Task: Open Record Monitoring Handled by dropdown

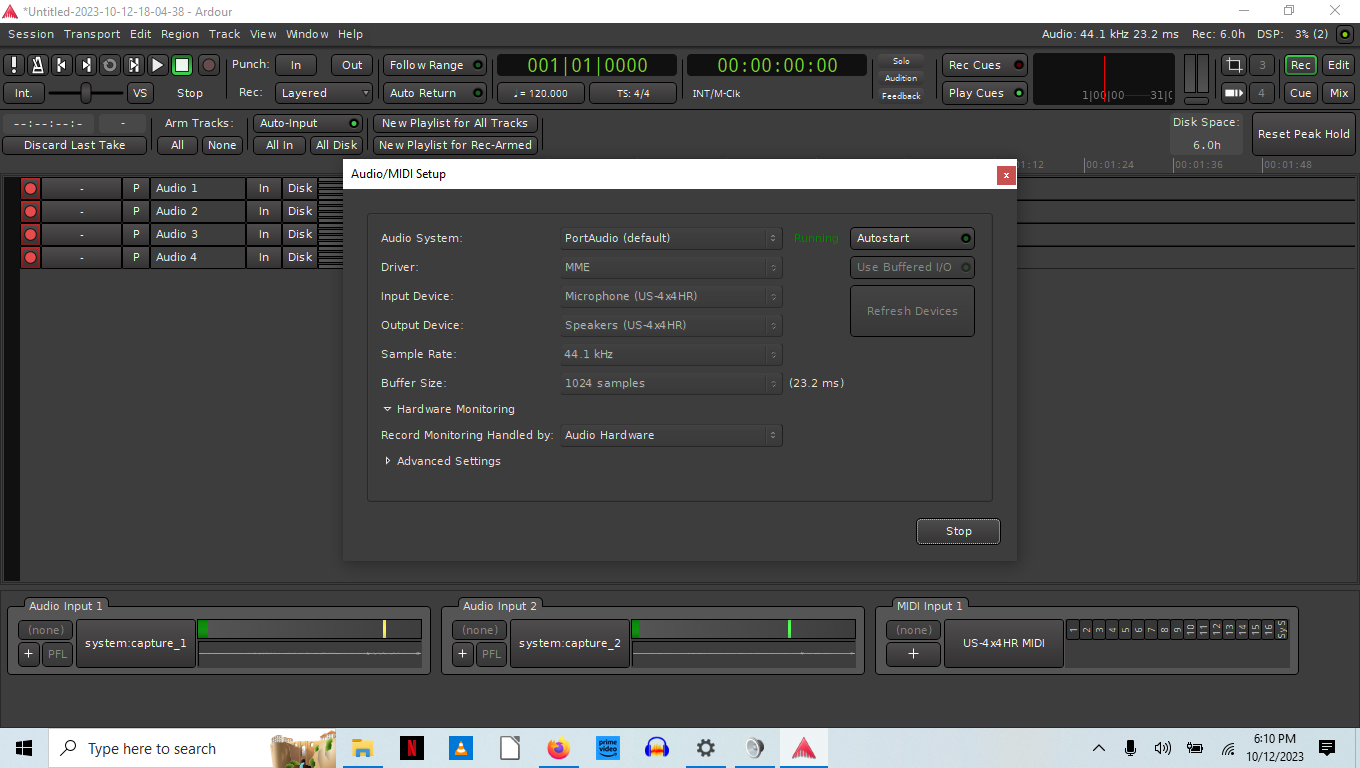Action: pyautogui.click(x=670, y=435)
